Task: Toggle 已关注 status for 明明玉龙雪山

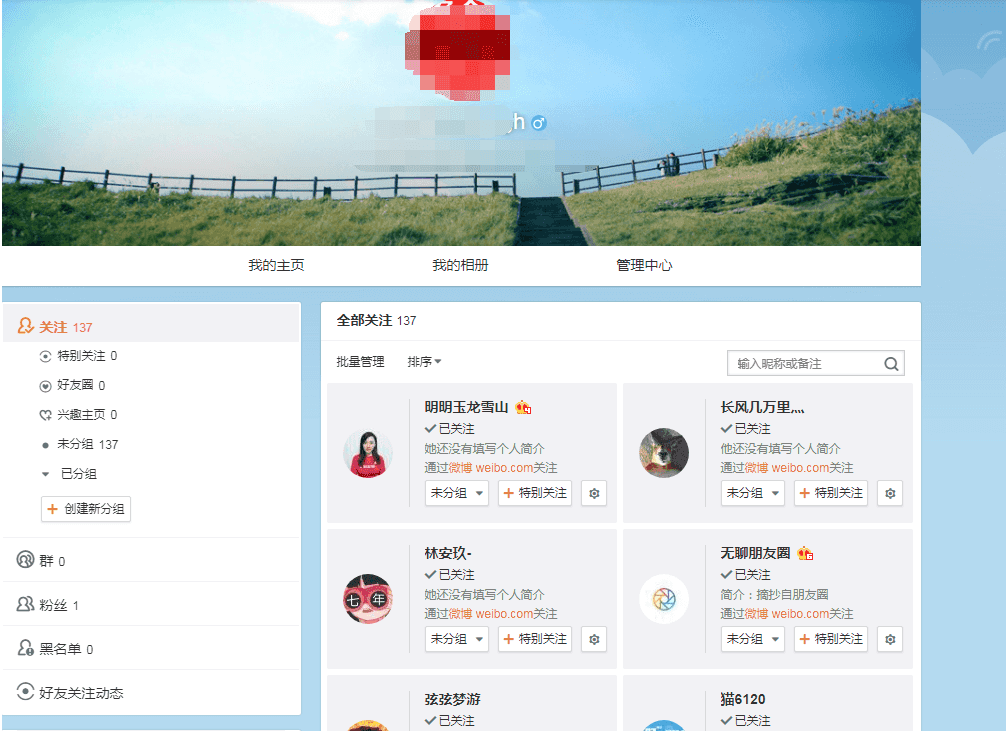Action: pyautogui.click(x=450, y=429)
